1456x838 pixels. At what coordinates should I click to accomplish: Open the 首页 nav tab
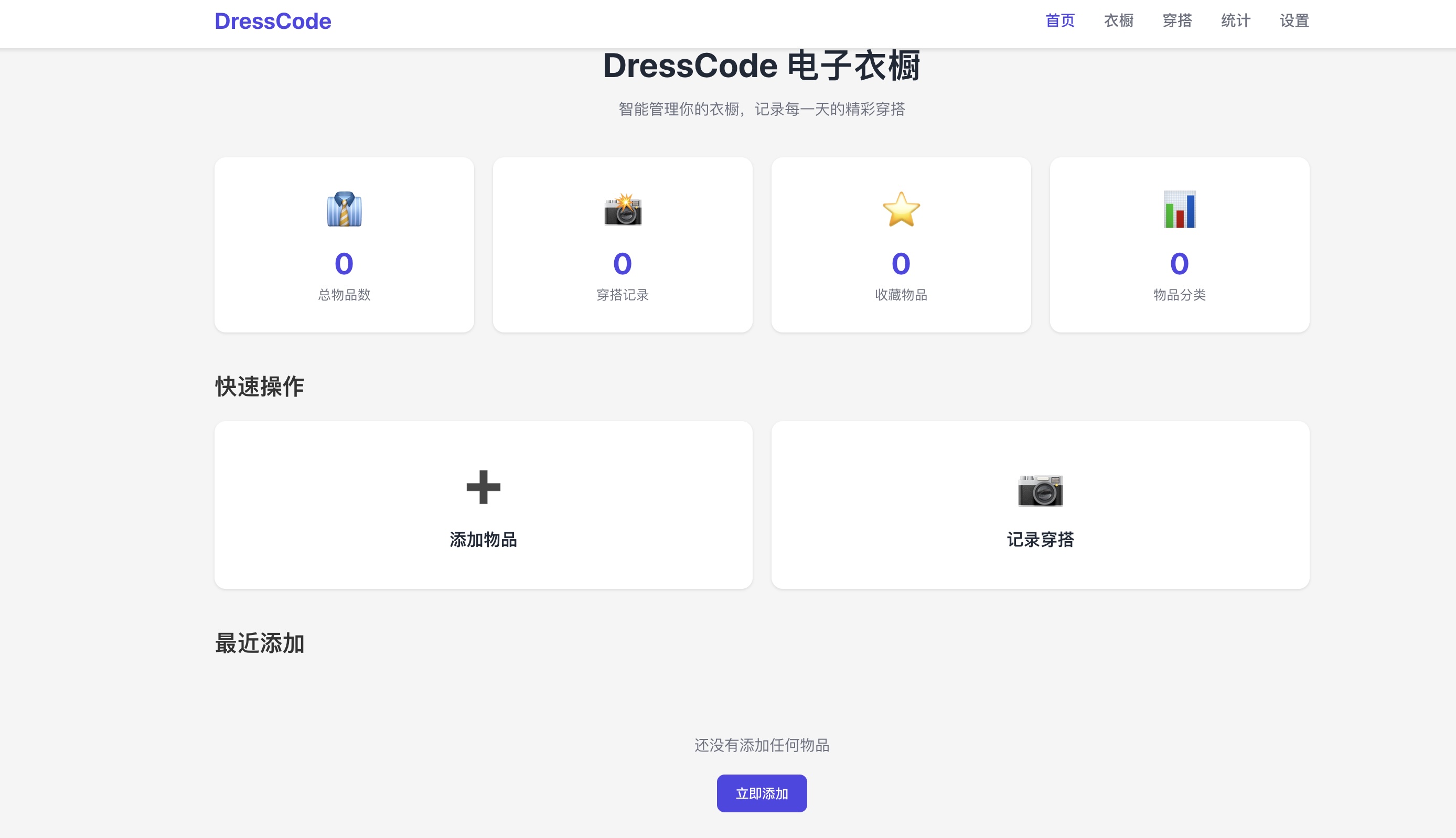pyautogui.click(x=1059, y=21)
